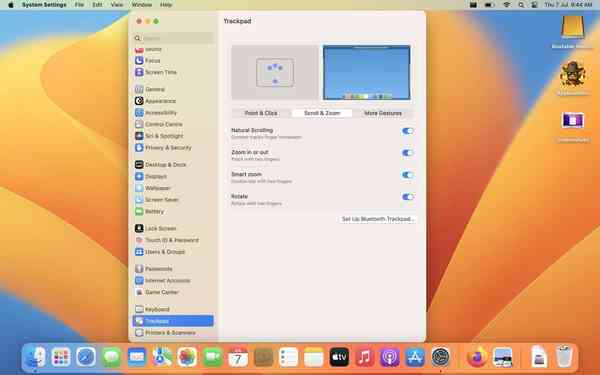The height and width of the screenshot is (375, 600).
Task: Launch FaceTime from the Dock
Action: [213, 357]
